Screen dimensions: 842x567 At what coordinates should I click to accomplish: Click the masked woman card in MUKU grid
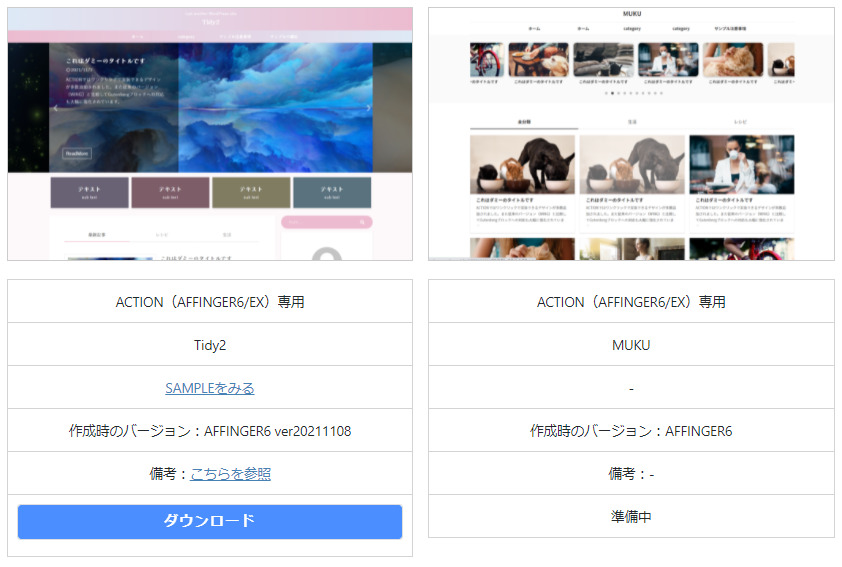coord(742,183)
